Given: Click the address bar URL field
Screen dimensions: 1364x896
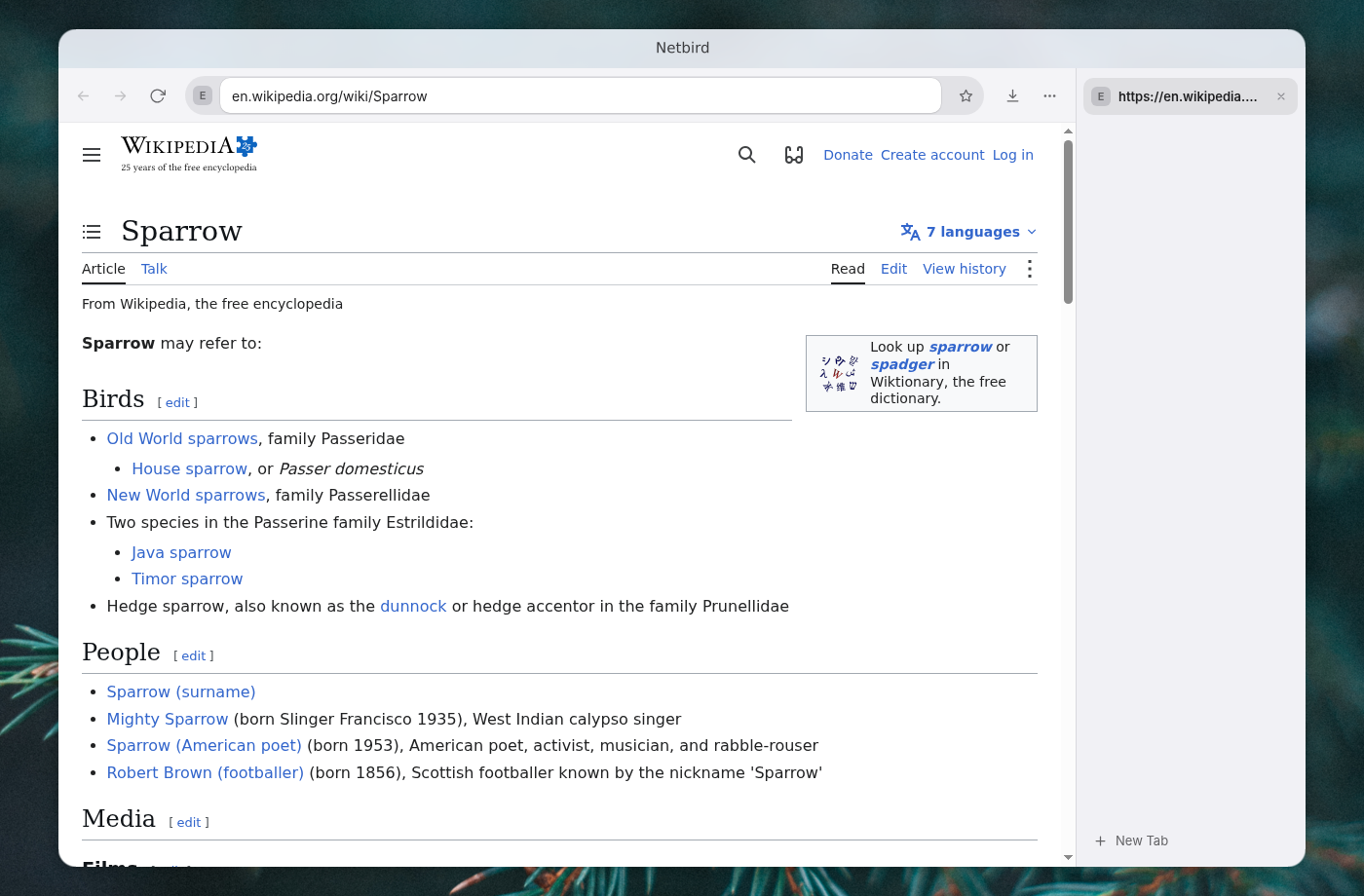Looking at the screenshot, I should [581, 95].
